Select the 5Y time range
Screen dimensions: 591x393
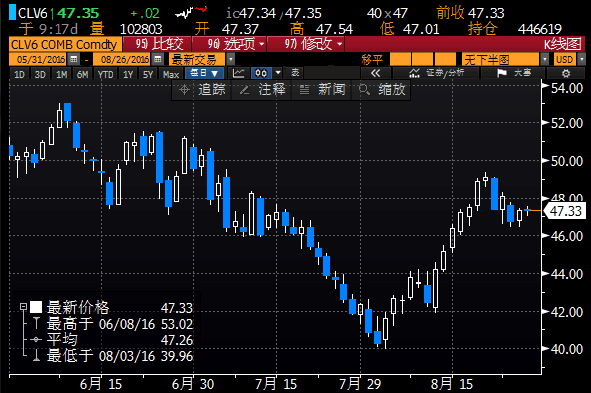click(148, 74)
